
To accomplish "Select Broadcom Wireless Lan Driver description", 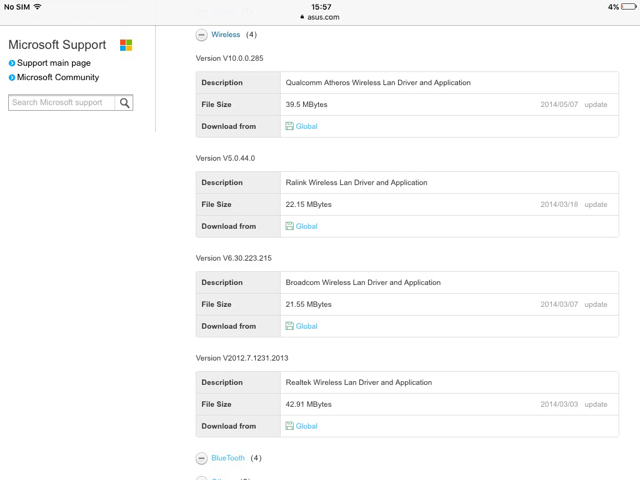I will tap(363, 282).
